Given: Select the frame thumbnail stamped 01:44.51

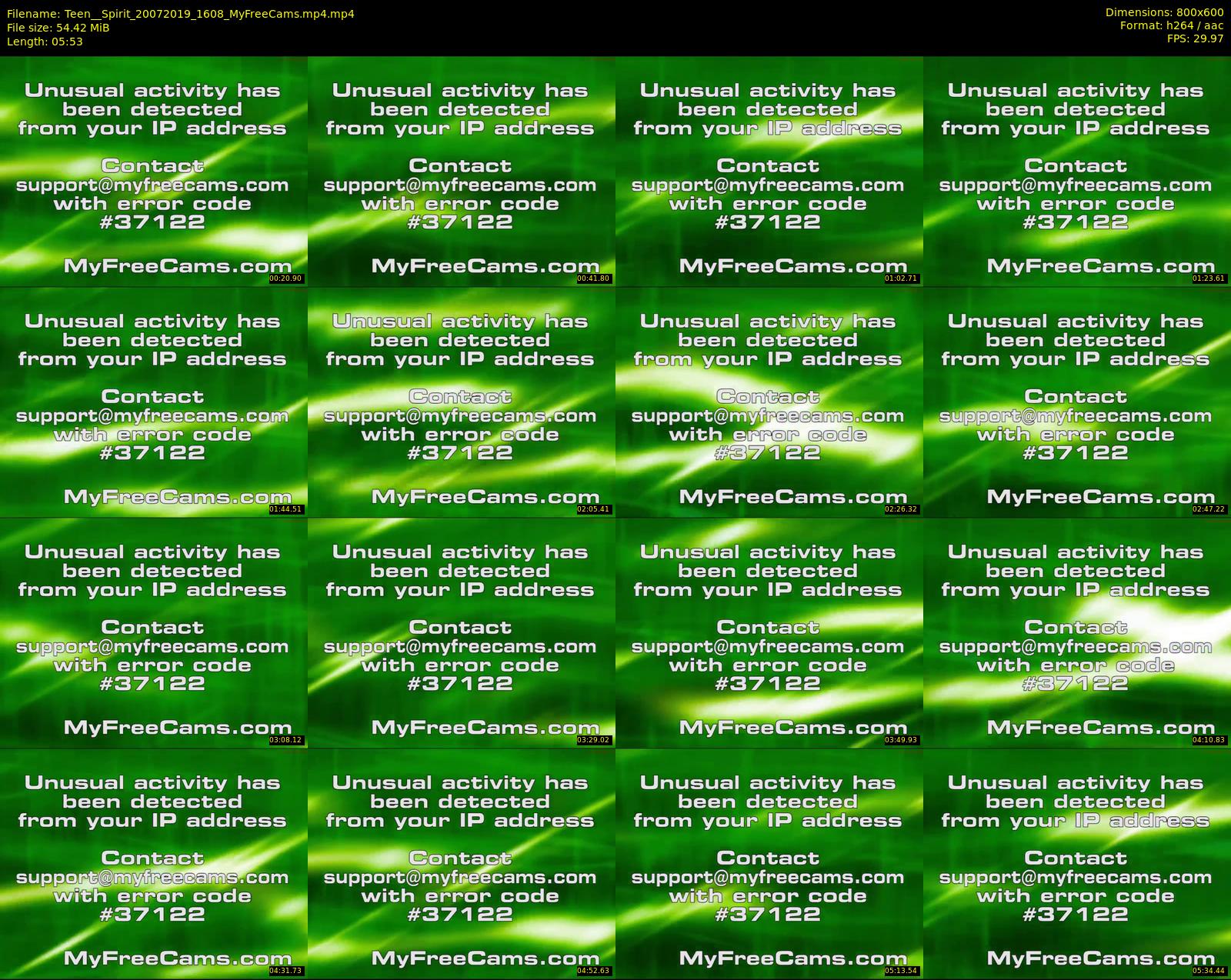Looking at the screenshot, I should click(153, 402).
